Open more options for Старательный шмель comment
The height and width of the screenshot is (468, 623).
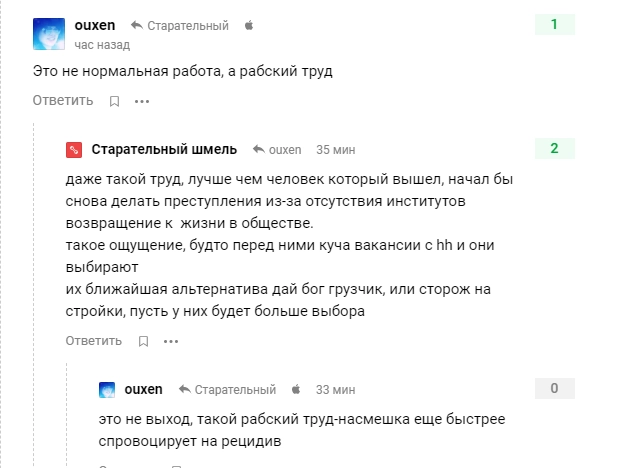171,341
